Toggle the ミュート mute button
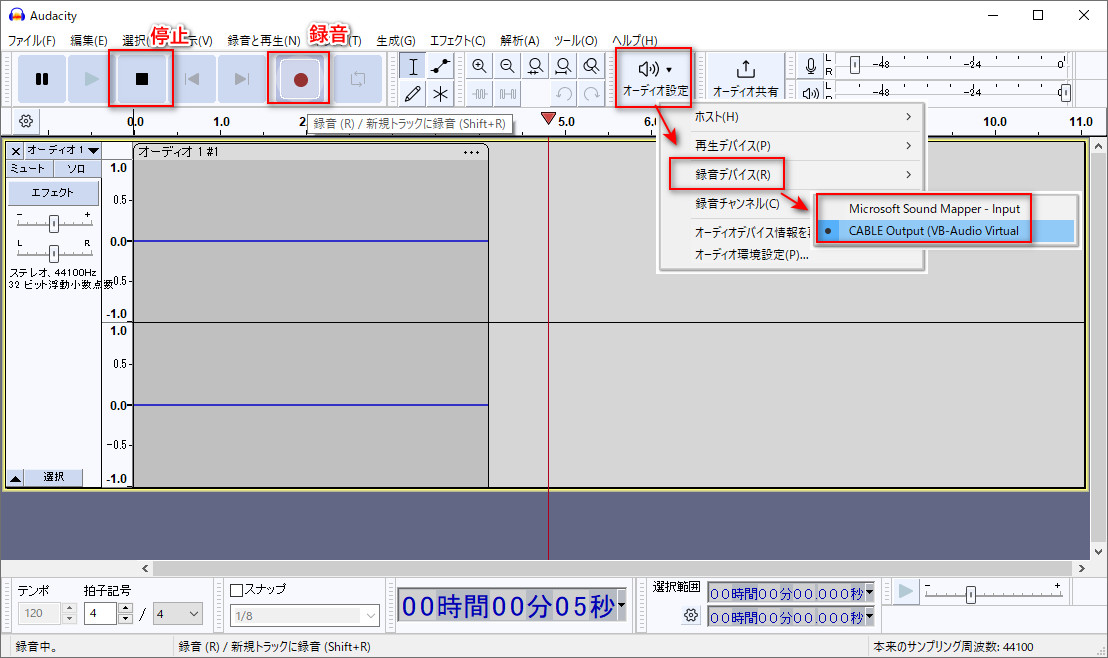The width and height of the screenshot is (1108, 658). point(29,169)
